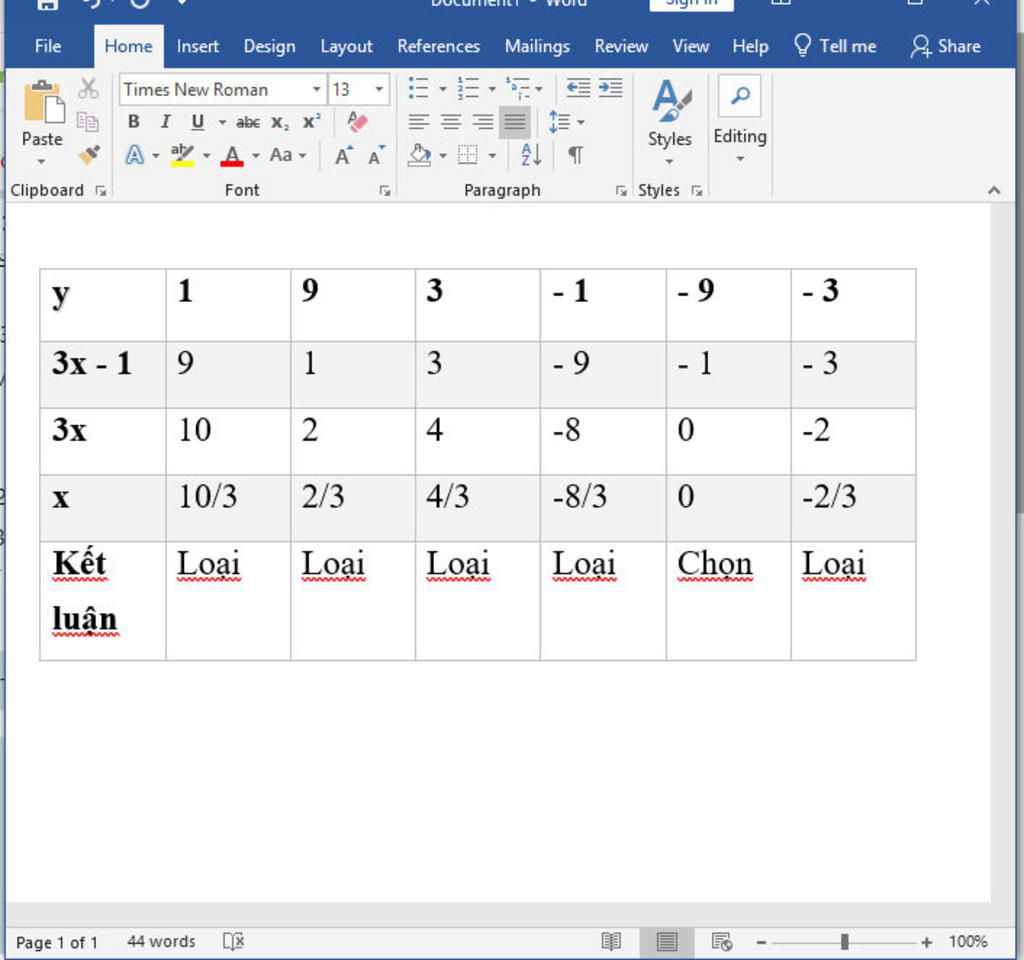
Task: Apply shading paint bucket
Action: (419, 155)
